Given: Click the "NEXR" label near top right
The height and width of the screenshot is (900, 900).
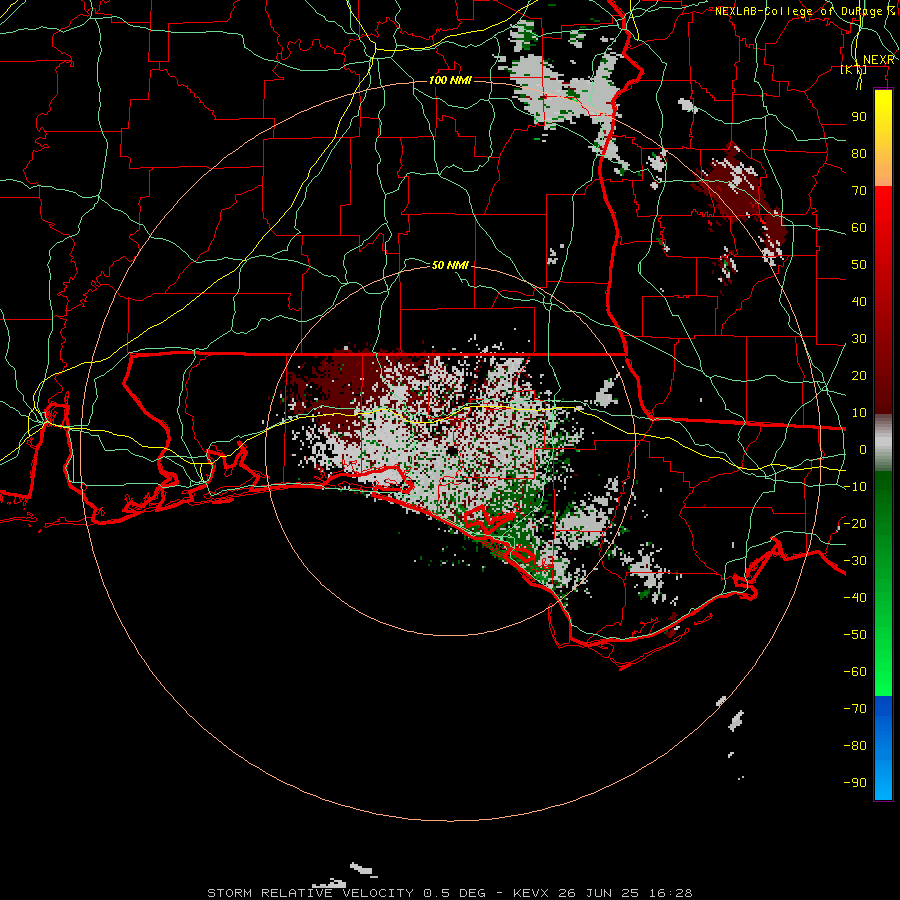Looking at the screenshot, I should tap(878, 60).
